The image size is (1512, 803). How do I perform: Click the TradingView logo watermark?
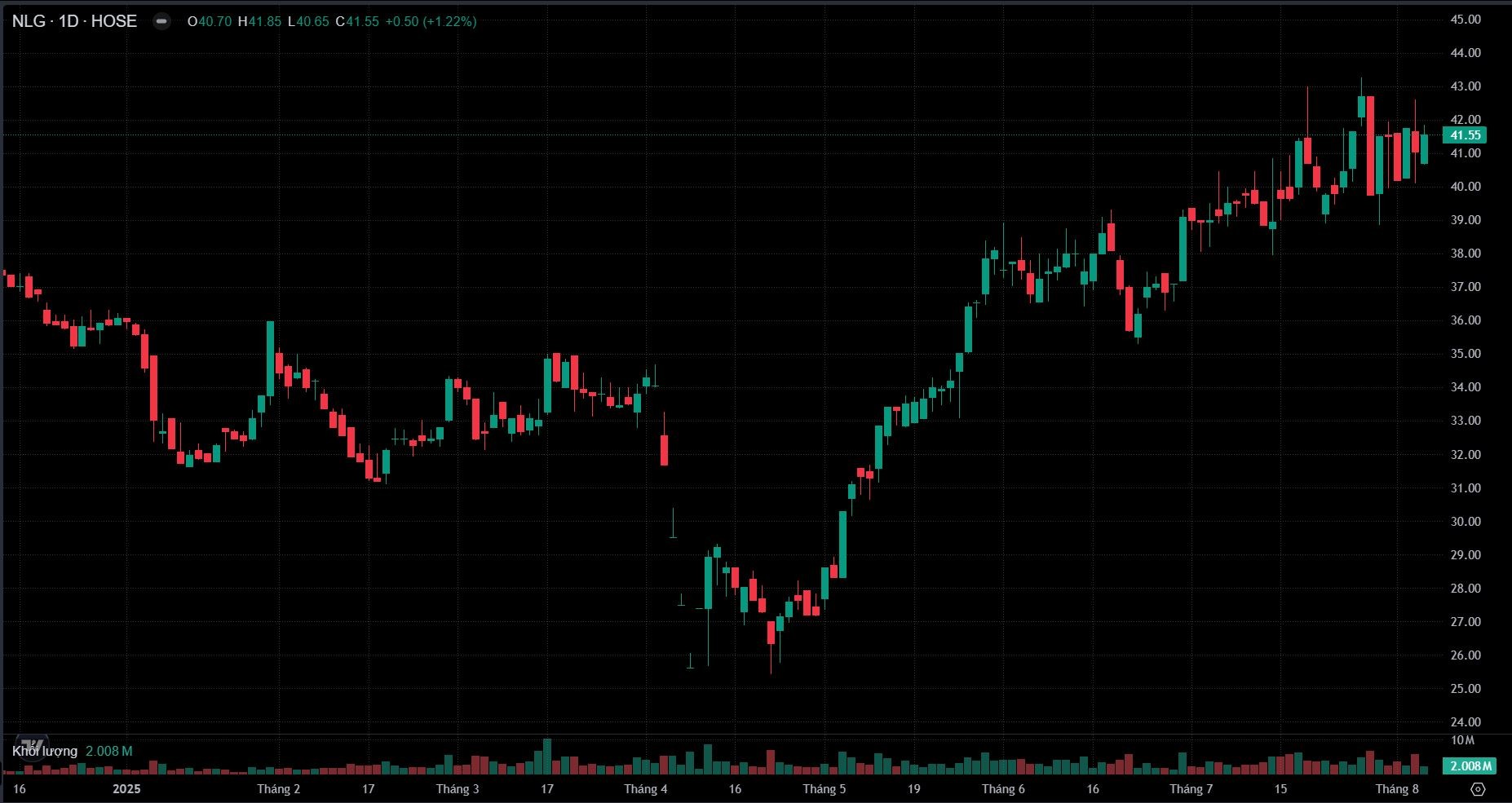pyautogui.click(x=31, y=746)
